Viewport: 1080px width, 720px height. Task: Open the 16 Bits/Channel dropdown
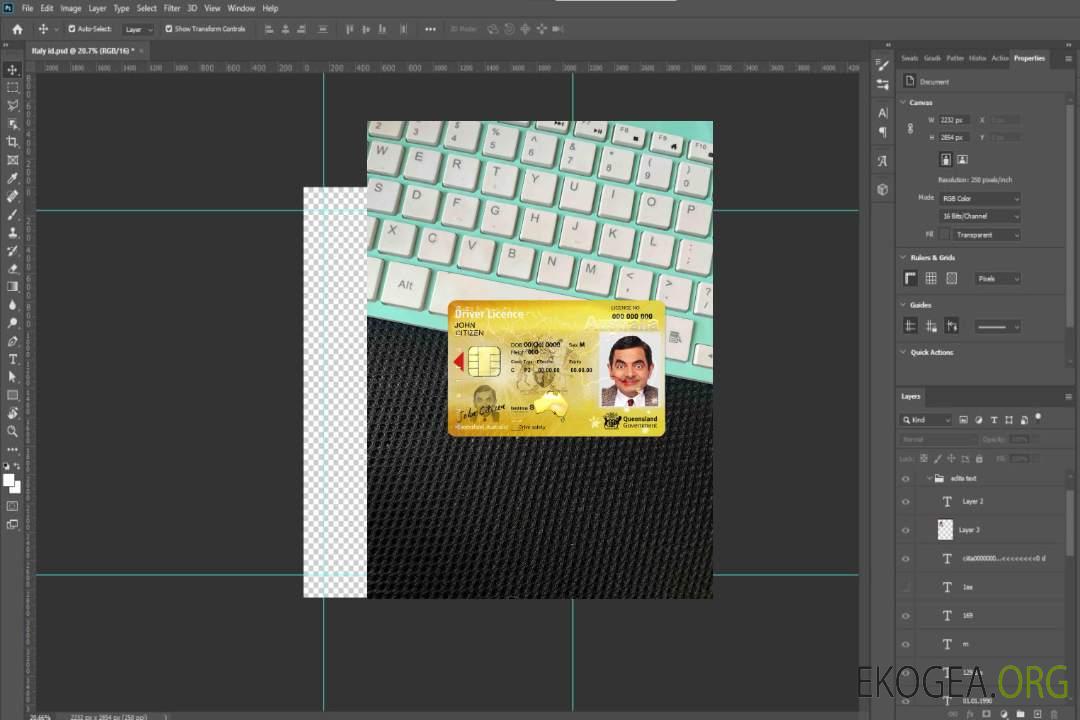(979, 216)
